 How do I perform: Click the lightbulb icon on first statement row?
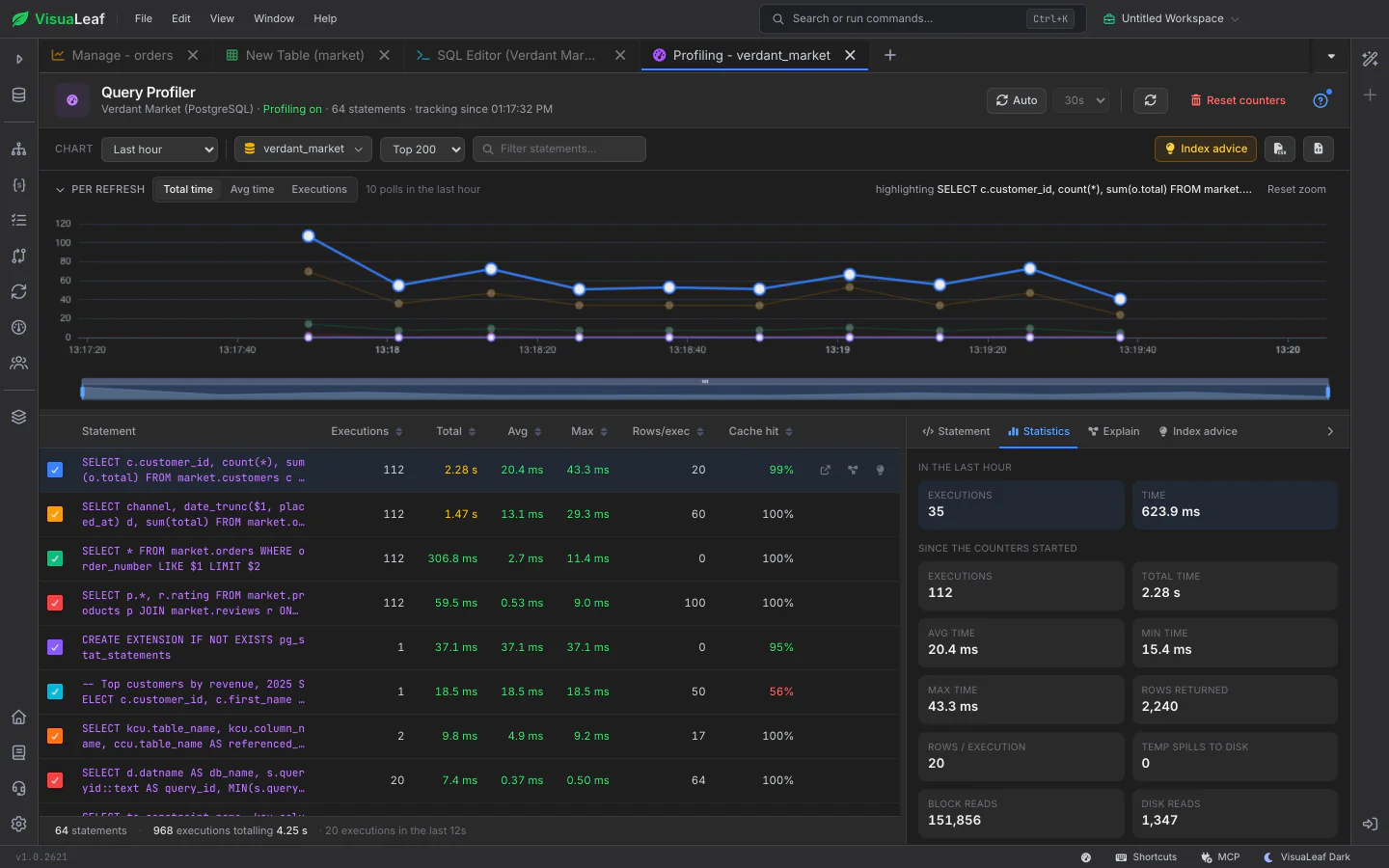880,470
